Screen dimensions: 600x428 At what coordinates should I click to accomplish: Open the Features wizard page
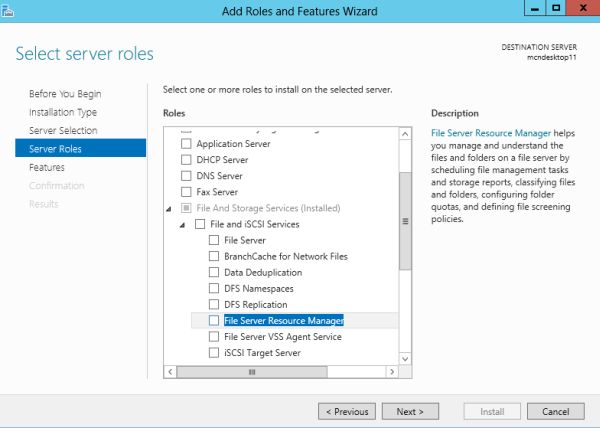47,168
